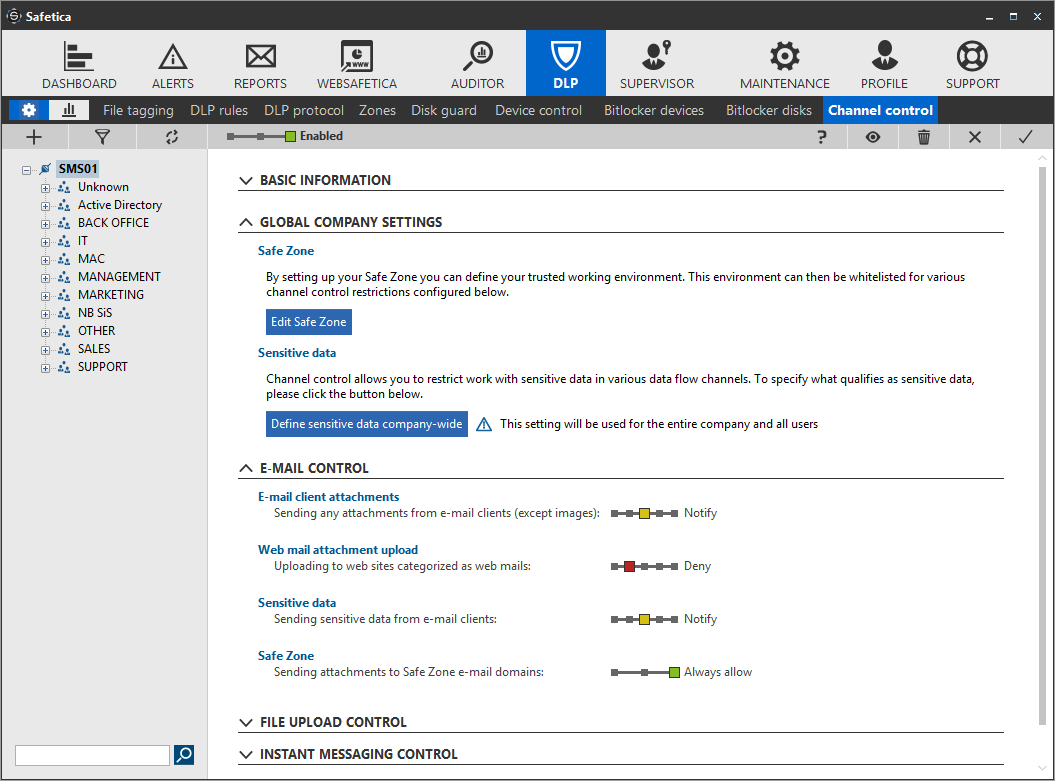
Task: Click the vertical scrollbar in settings panel
Action: click(1042, 444)
